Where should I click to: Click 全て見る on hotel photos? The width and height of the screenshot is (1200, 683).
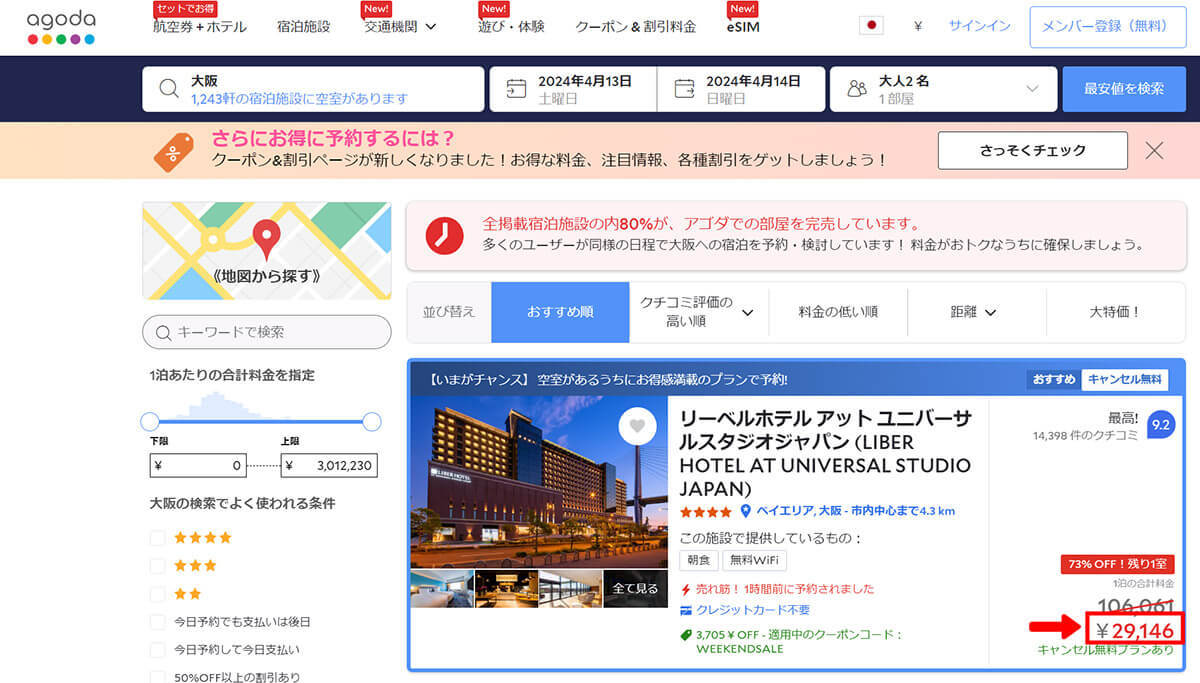(635, 588)
